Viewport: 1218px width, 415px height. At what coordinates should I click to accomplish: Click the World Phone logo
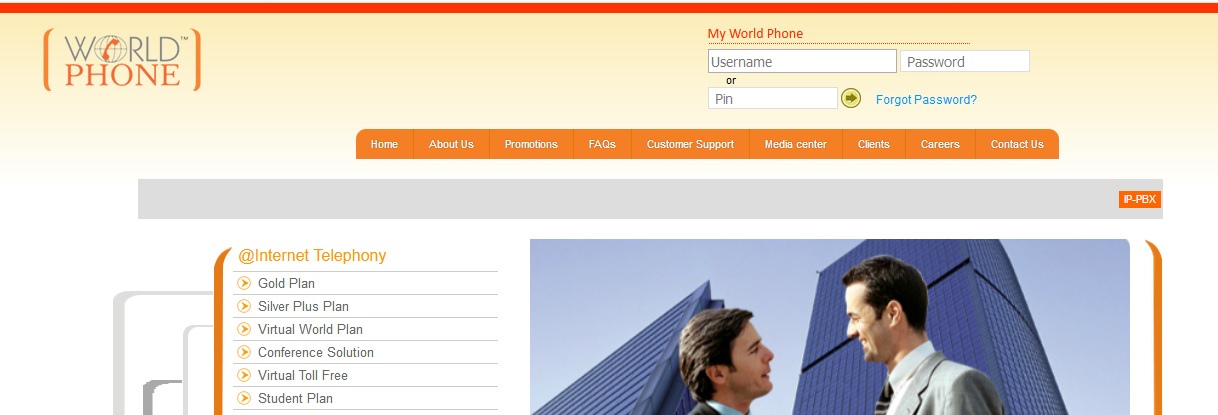pyautogui.click(x=122, y=60)
